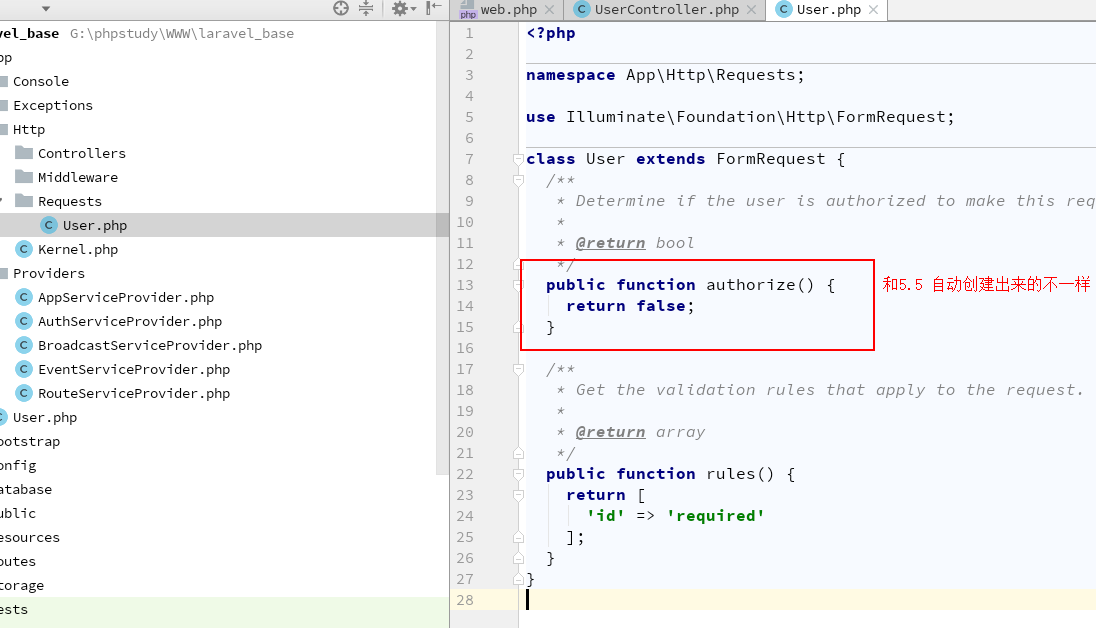Open the project panel settings gear

[399, 9]
